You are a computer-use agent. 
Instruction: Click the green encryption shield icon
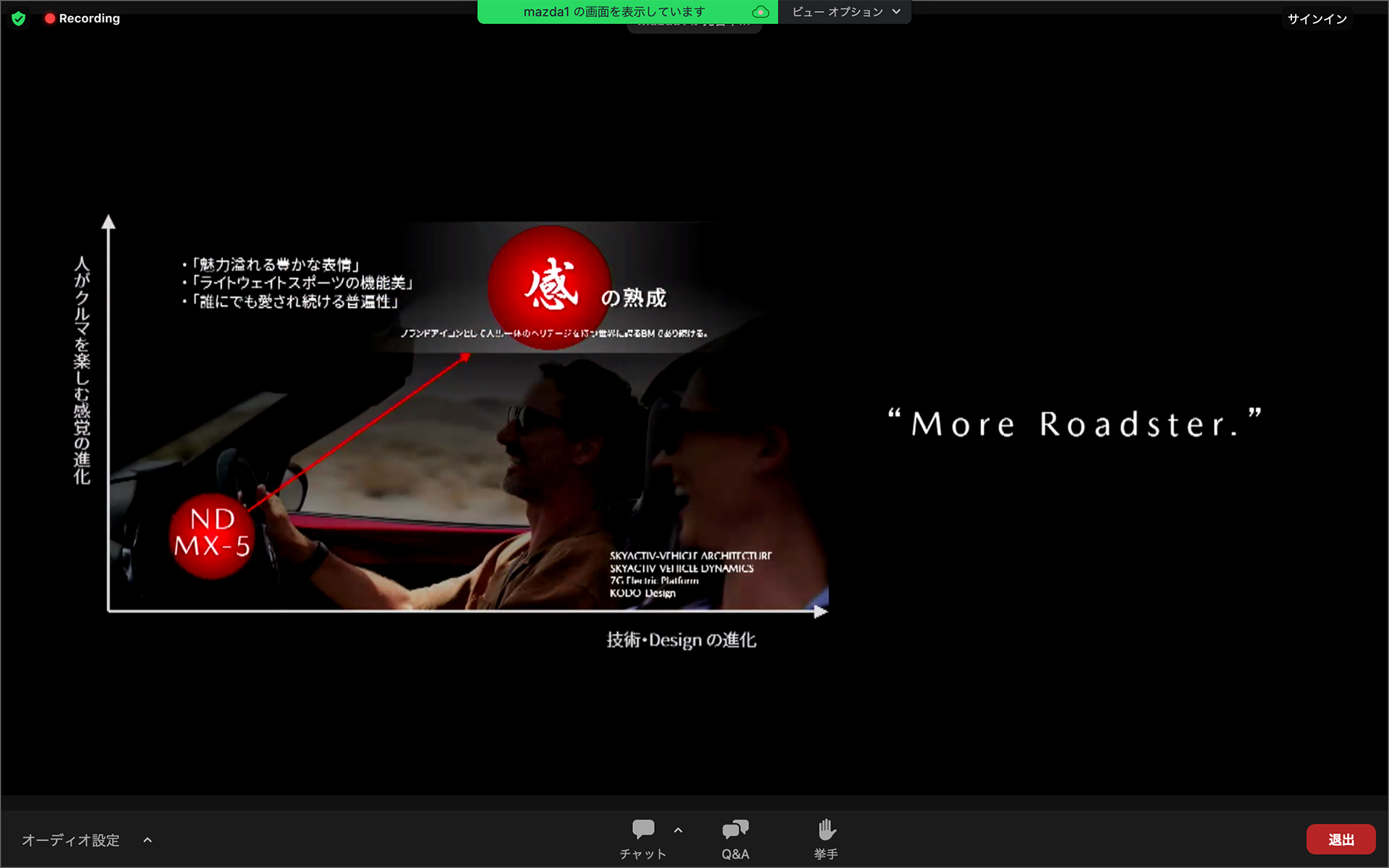(19, 18)
